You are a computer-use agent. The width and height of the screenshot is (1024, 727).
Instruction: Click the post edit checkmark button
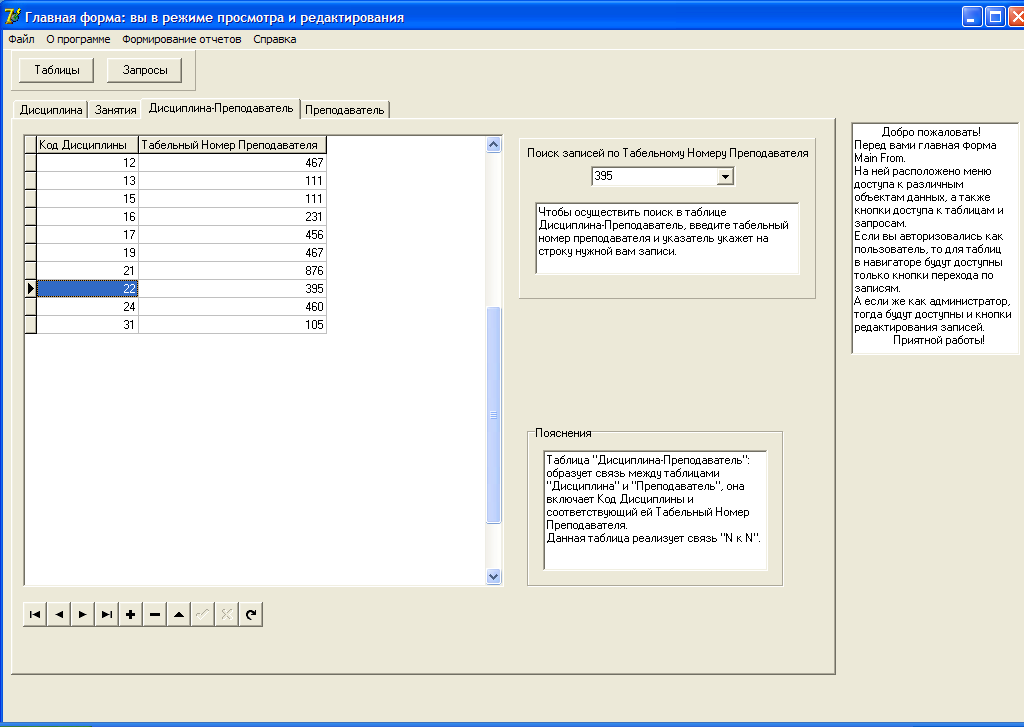pos(202,614)
